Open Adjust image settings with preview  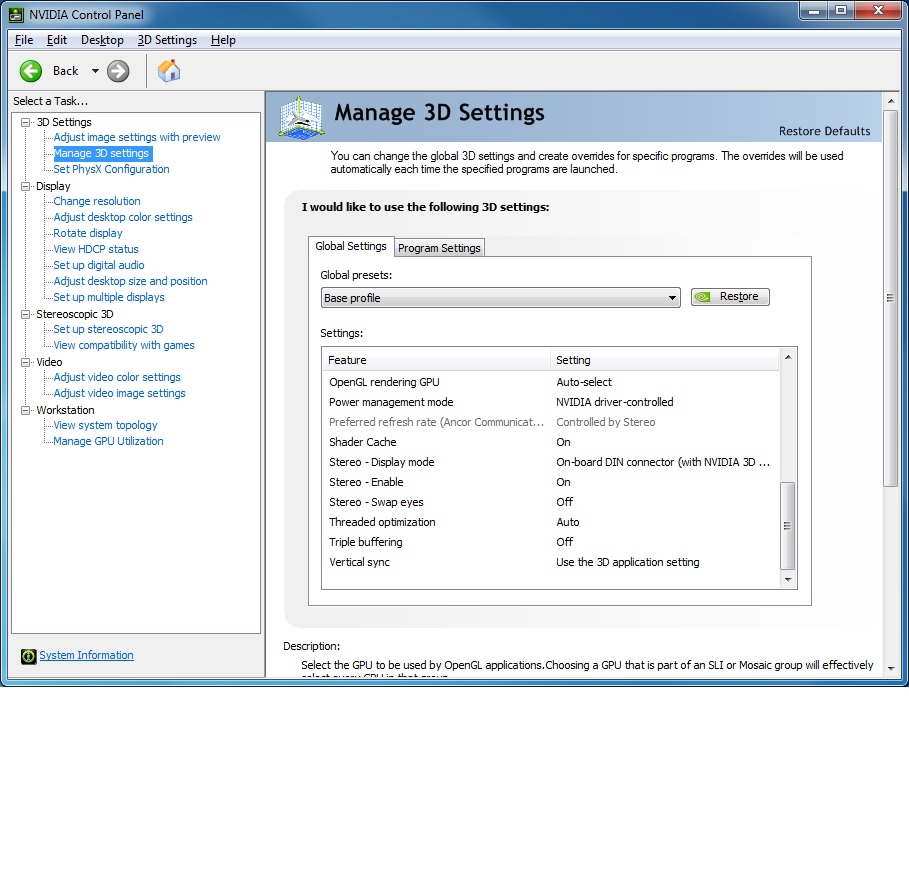click(137, 137)
